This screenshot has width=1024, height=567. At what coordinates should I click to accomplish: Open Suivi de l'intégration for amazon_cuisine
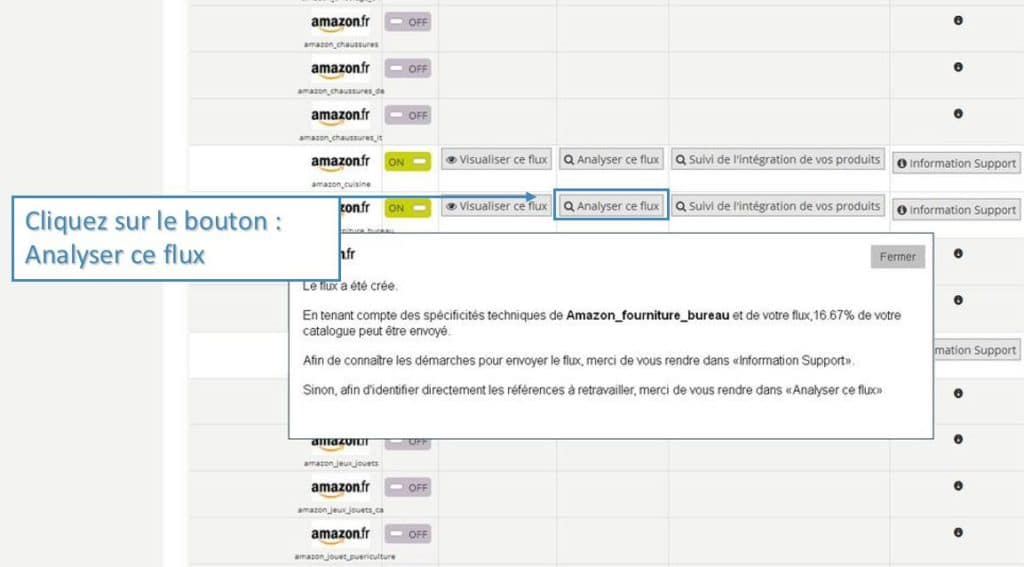tap(778, 159)
